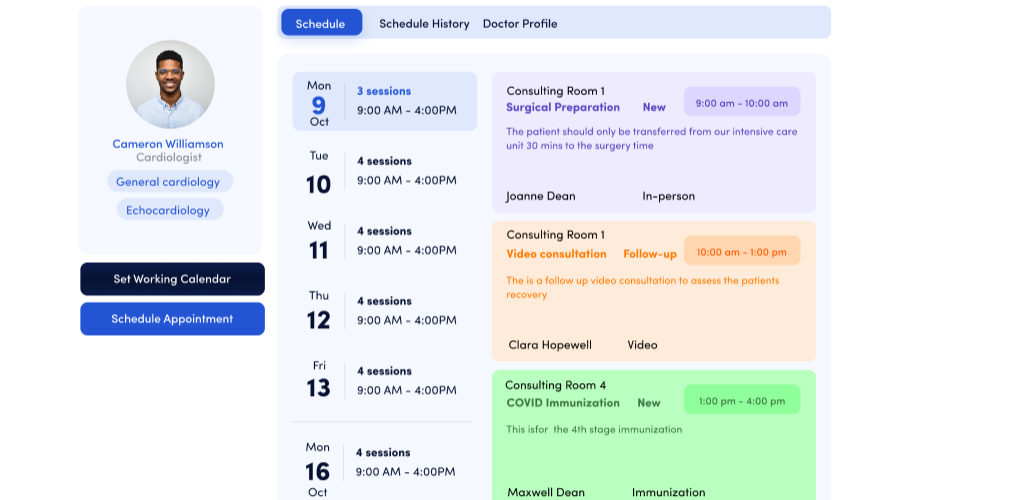The height and width of the screenshot is (500, 1024).
Task: Click the New label on COVID Immunization
Action: click(649, 403)
